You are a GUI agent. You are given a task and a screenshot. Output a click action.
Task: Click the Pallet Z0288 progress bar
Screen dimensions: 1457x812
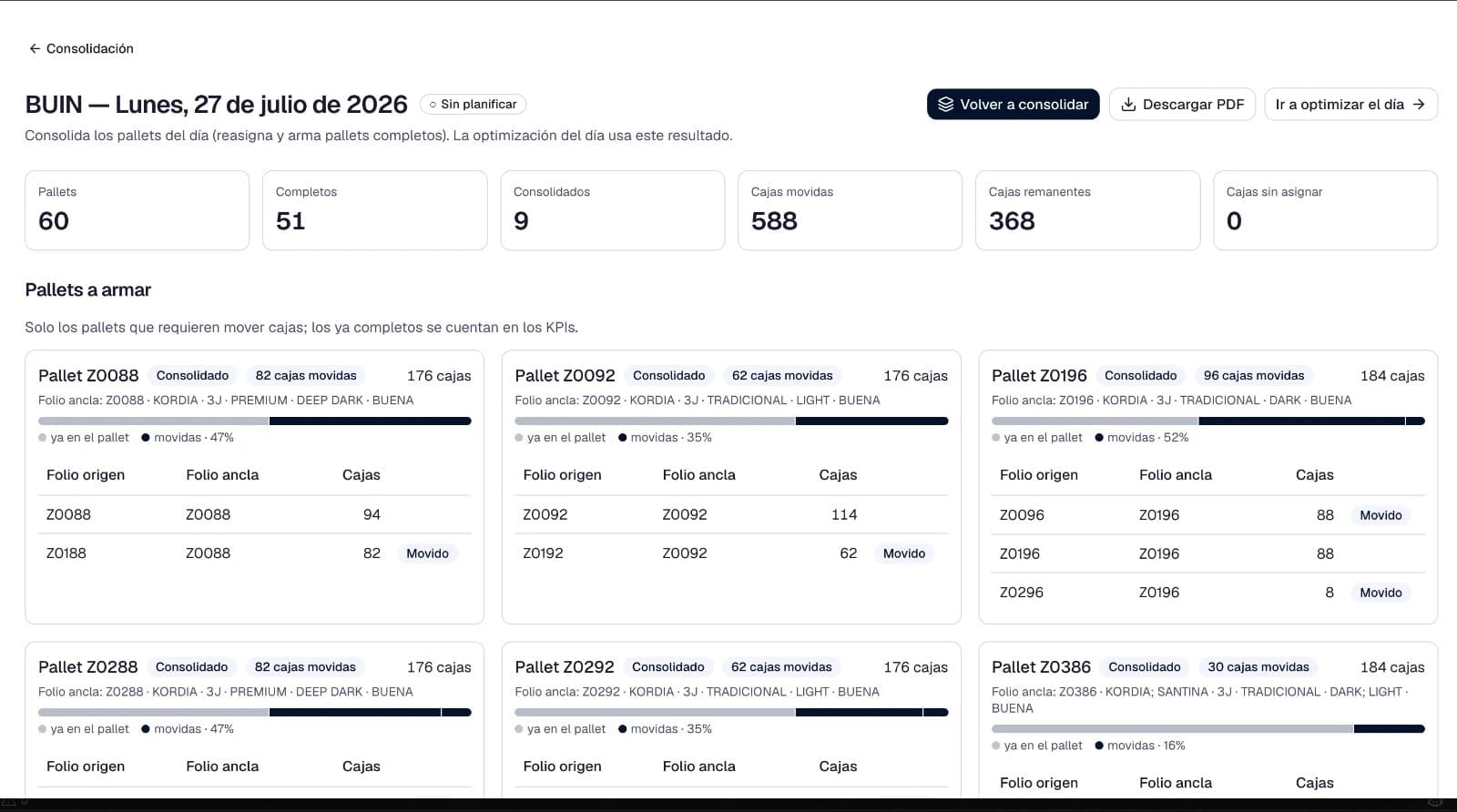(255, 713)
